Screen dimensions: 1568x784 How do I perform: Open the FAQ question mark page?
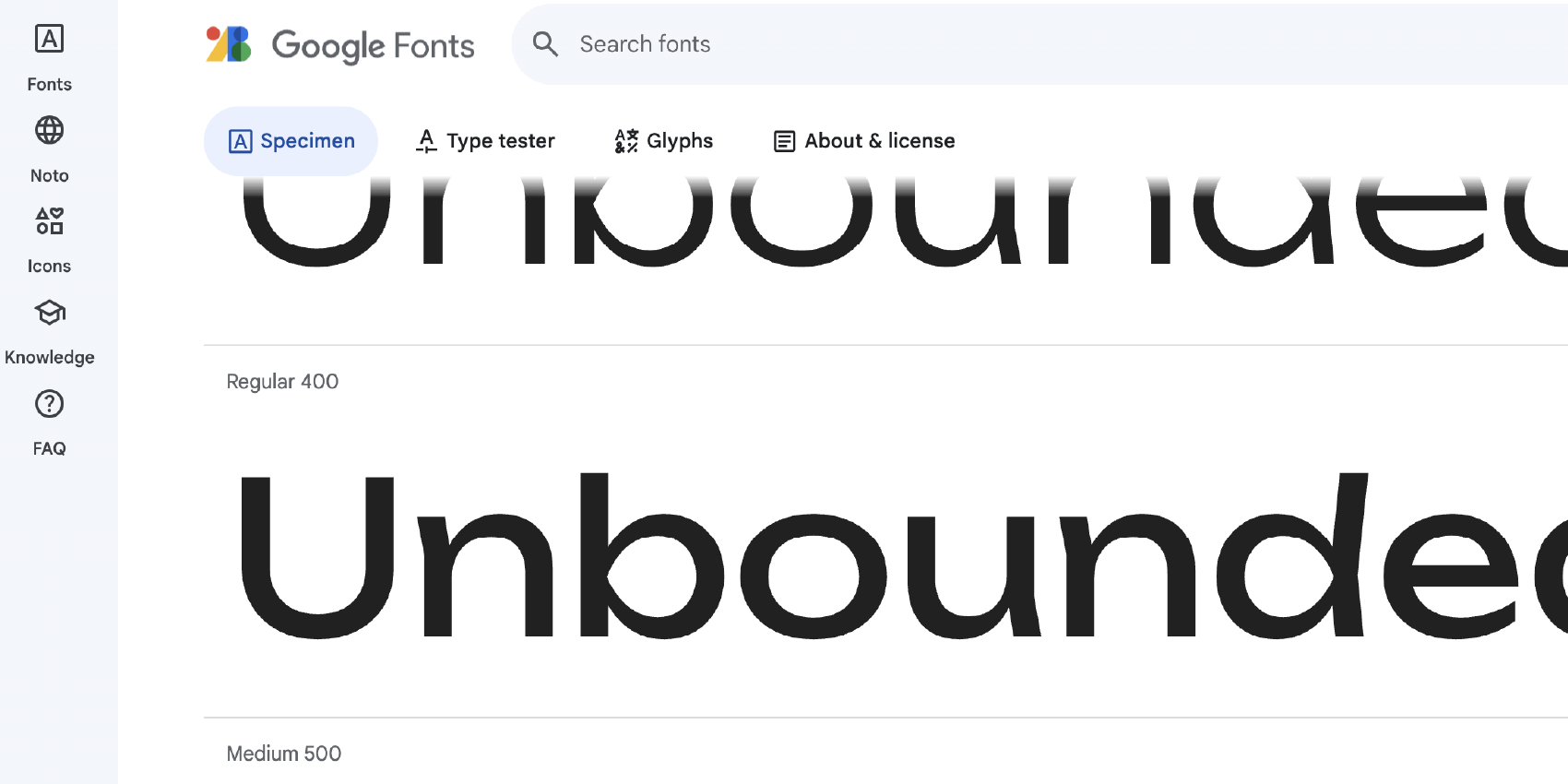pyautogui.click(x=49, y=423)
